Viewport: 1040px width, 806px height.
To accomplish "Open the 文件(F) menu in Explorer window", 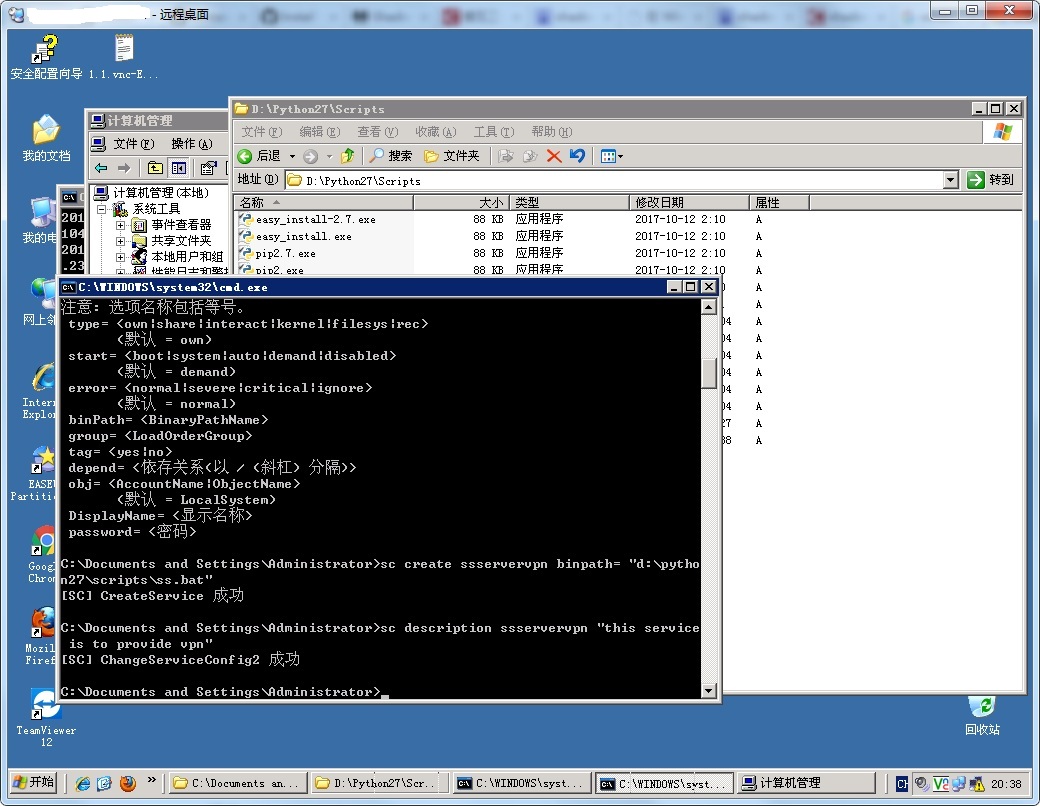I will click(x=261, y=132).
